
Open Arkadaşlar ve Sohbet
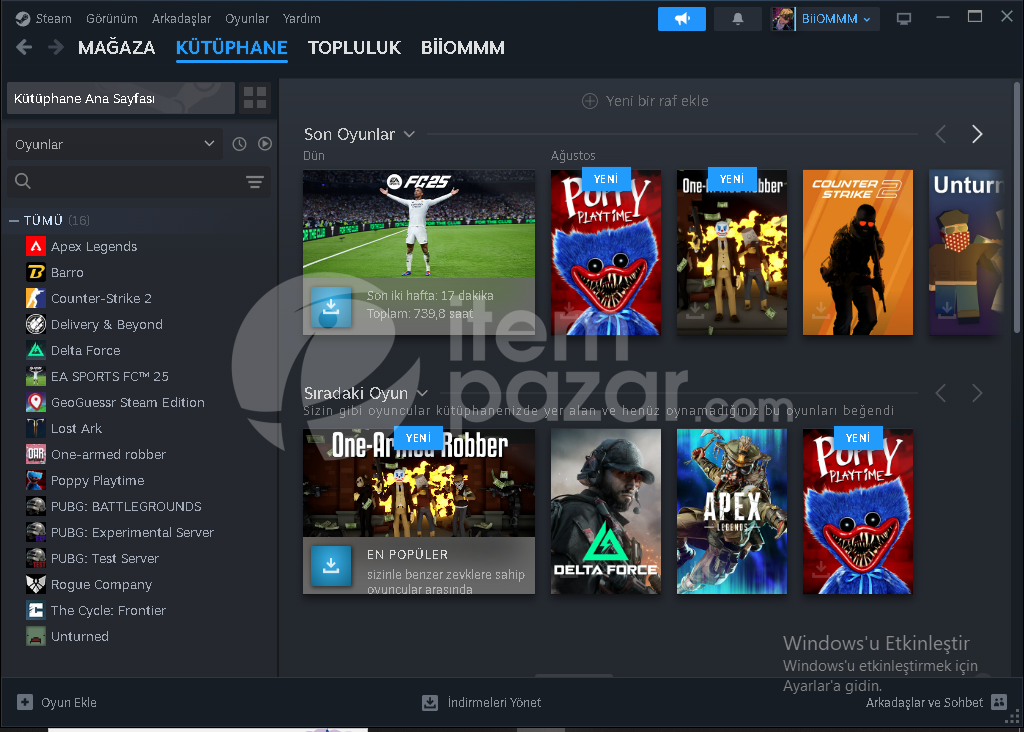point(924,703)
